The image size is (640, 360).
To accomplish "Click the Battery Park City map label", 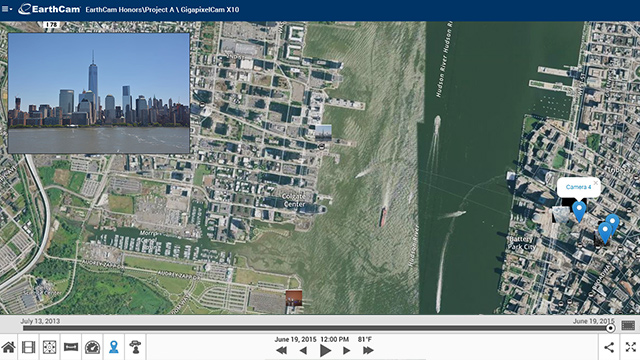I will click(x=522, y=243).
